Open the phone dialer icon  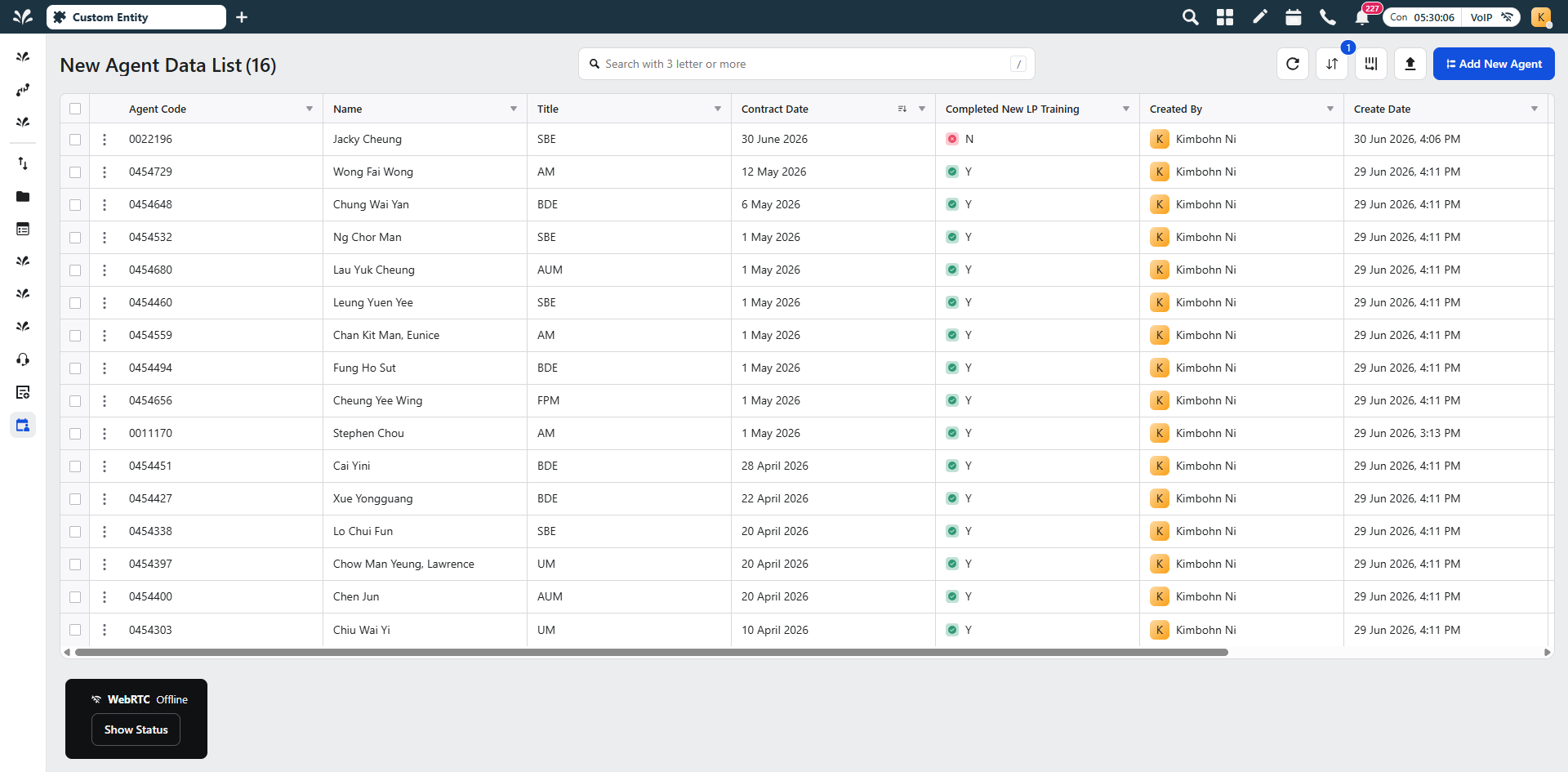pos(1328,17)
